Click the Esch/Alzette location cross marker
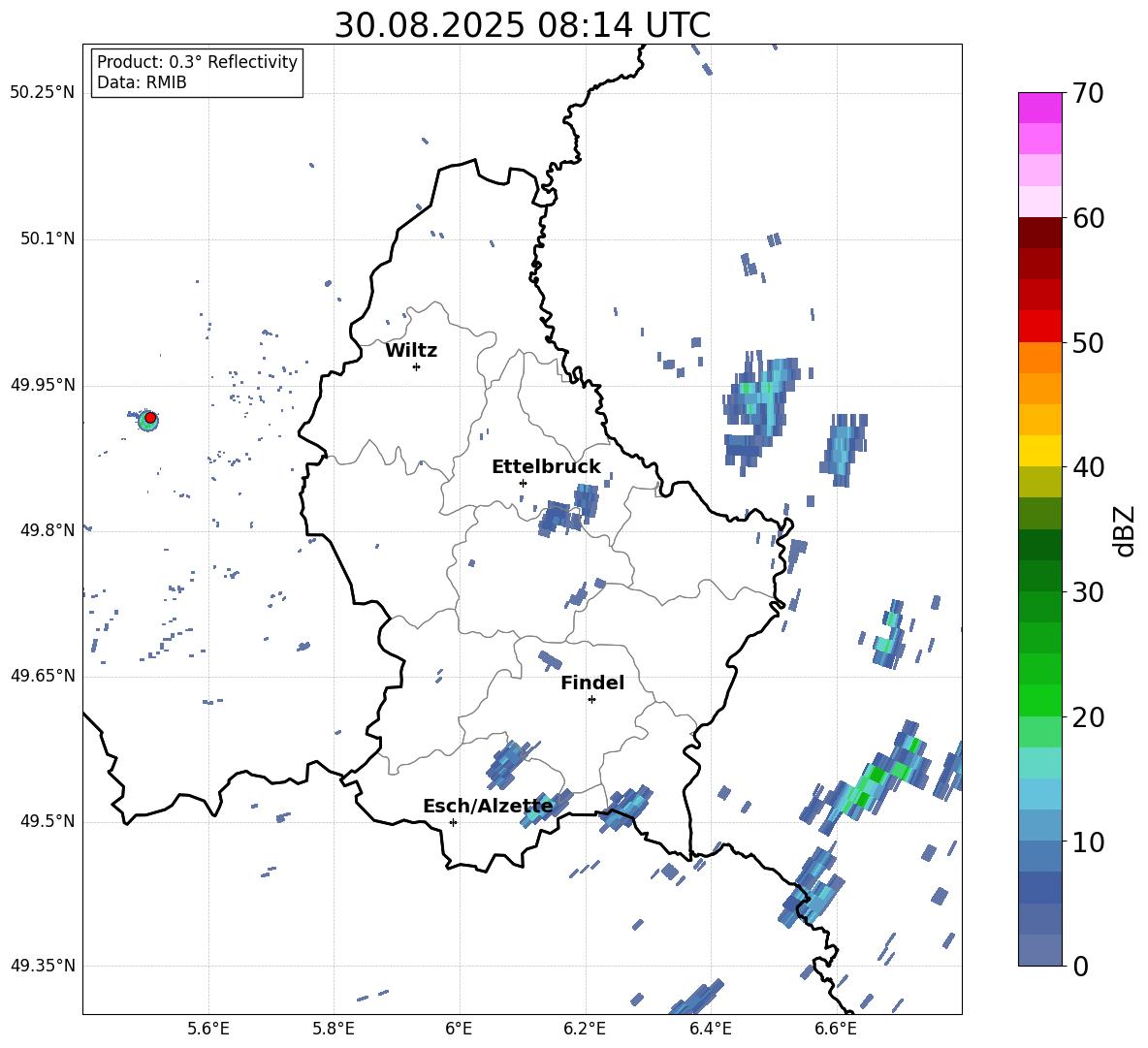Image resolution: width=1148 pixels, height=1048 pixels. tap(453, 822)
